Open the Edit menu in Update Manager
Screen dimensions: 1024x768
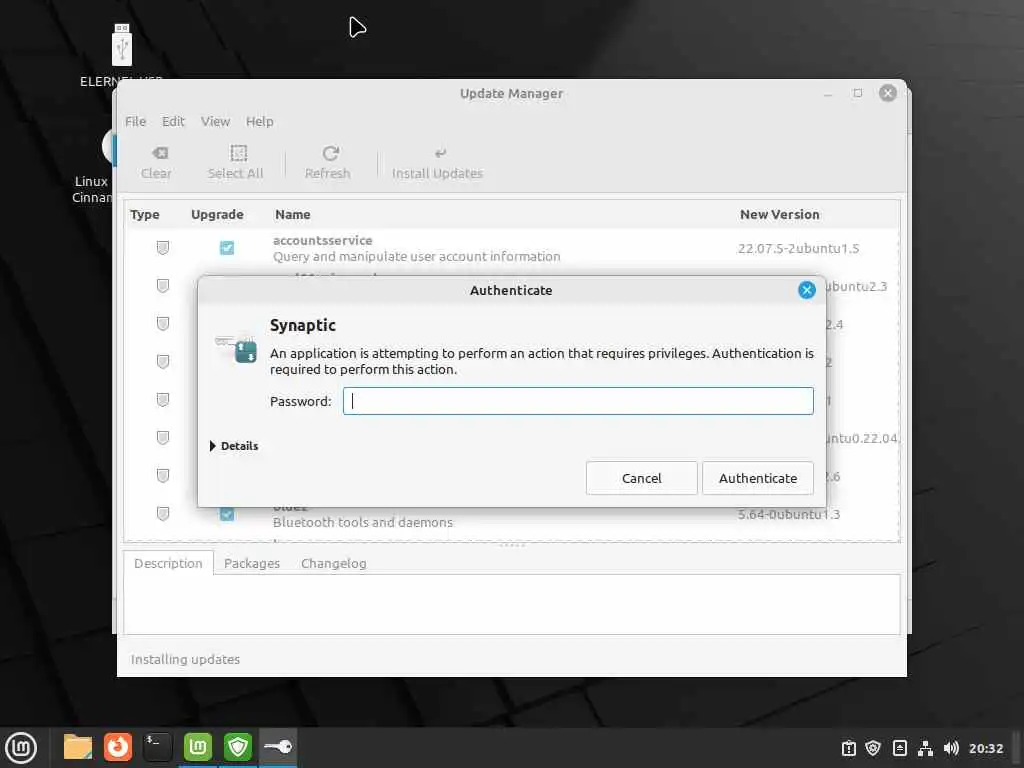[173, 121]
